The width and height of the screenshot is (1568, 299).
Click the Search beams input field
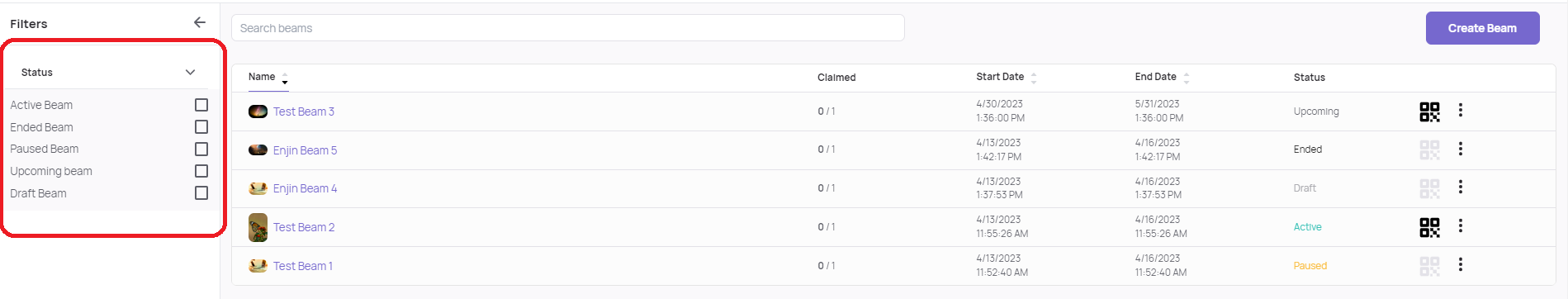click(568, 28)
